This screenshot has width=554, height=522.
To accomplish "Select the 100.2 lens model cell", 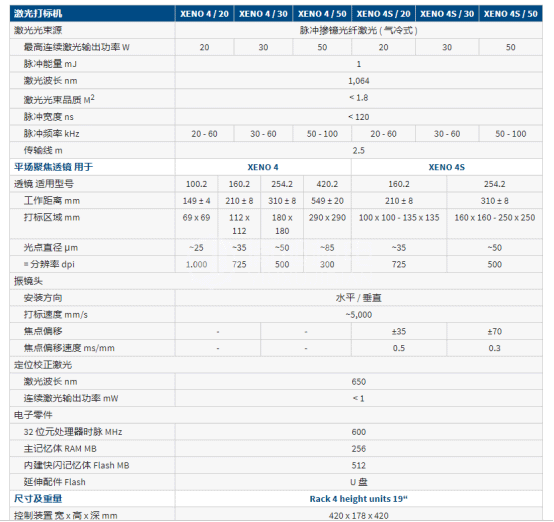I will coord(196,184).
